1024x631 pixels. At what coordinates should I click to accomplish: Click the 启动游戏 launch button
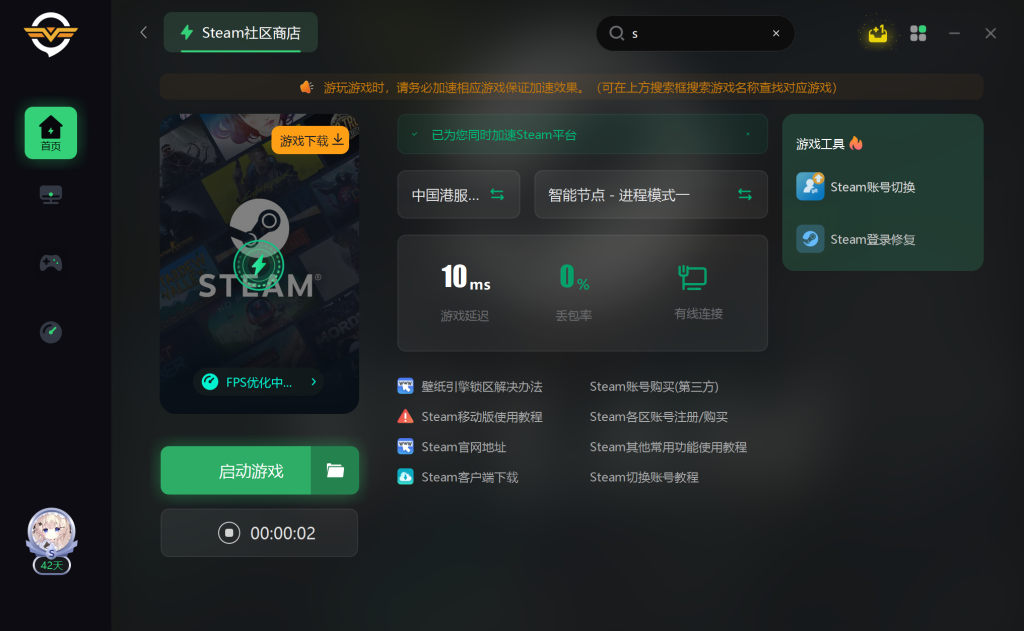pyautogui.click(x=236, y=471)
